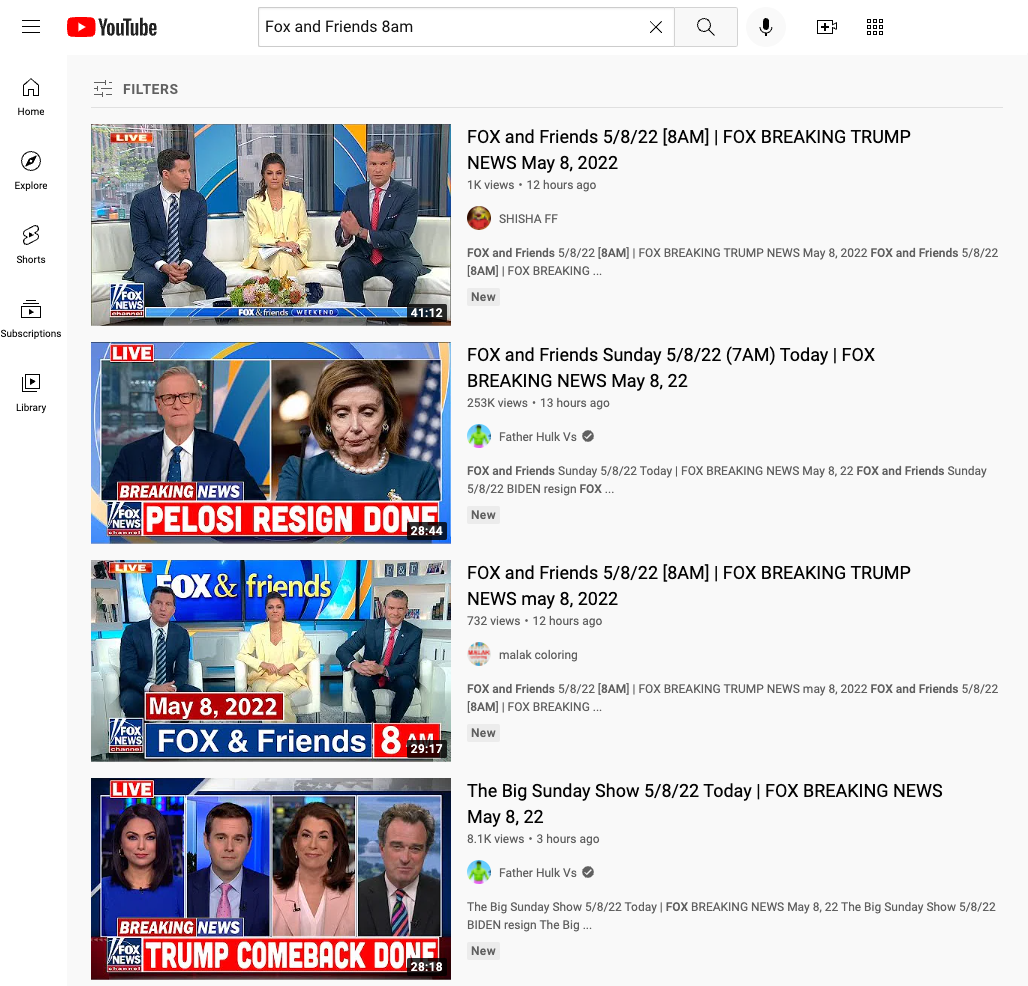Open Library in the sidebar

(x=31, y=393)
